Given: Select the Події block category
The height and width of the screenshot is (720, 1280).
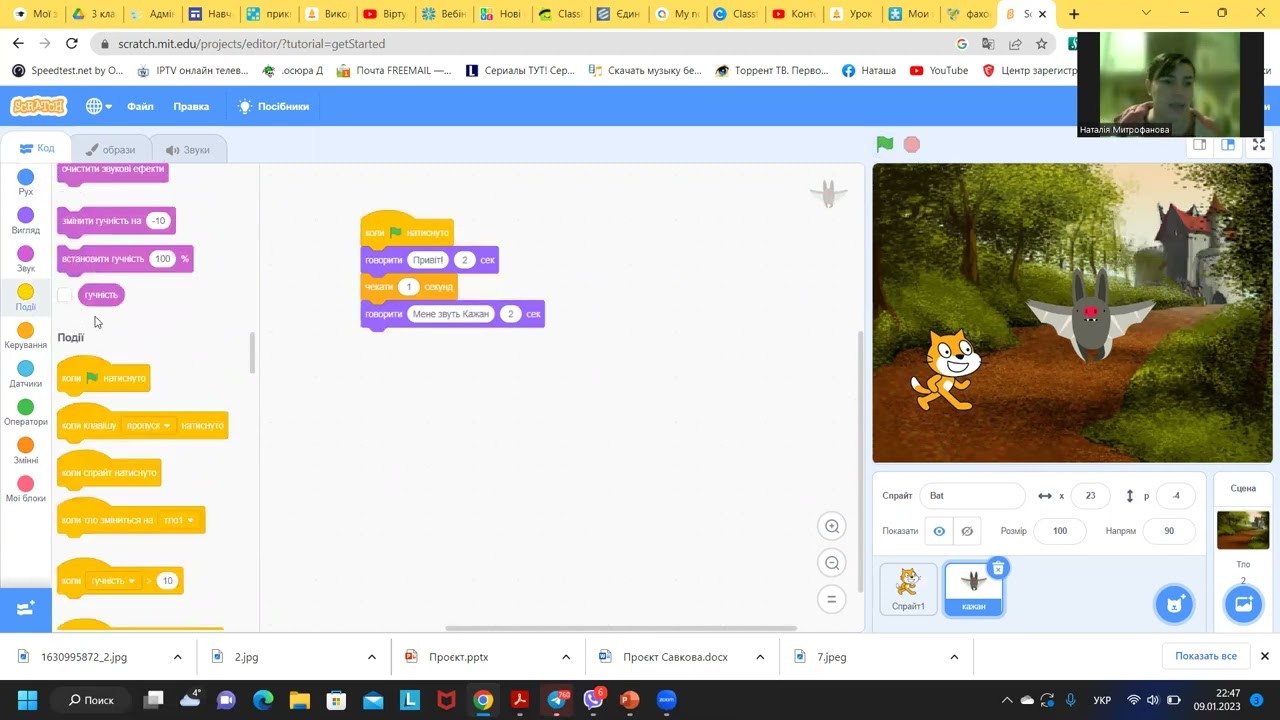Looking at the screenshot, I should point(26,298).
